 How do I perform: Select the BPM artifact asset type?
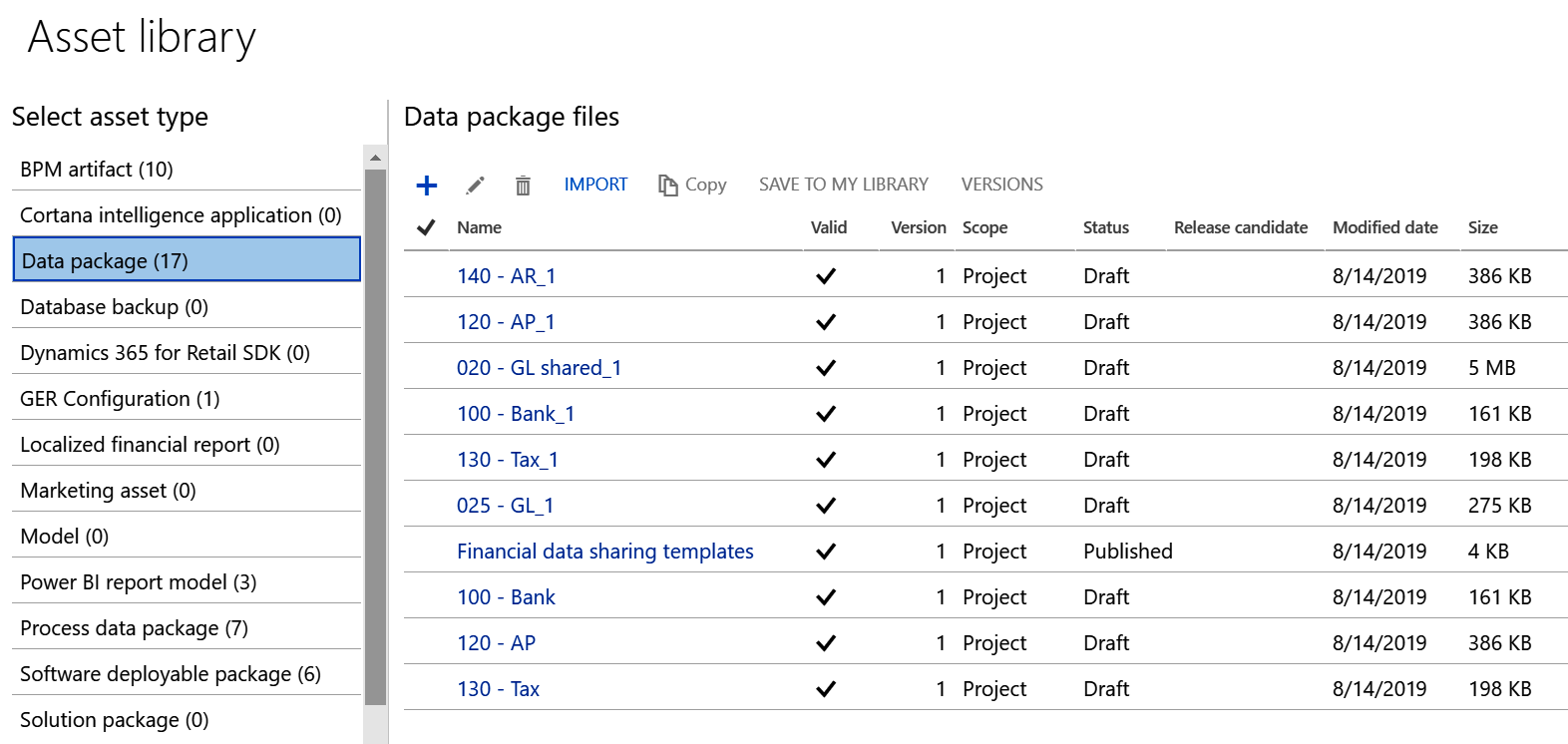coord(97,170)
